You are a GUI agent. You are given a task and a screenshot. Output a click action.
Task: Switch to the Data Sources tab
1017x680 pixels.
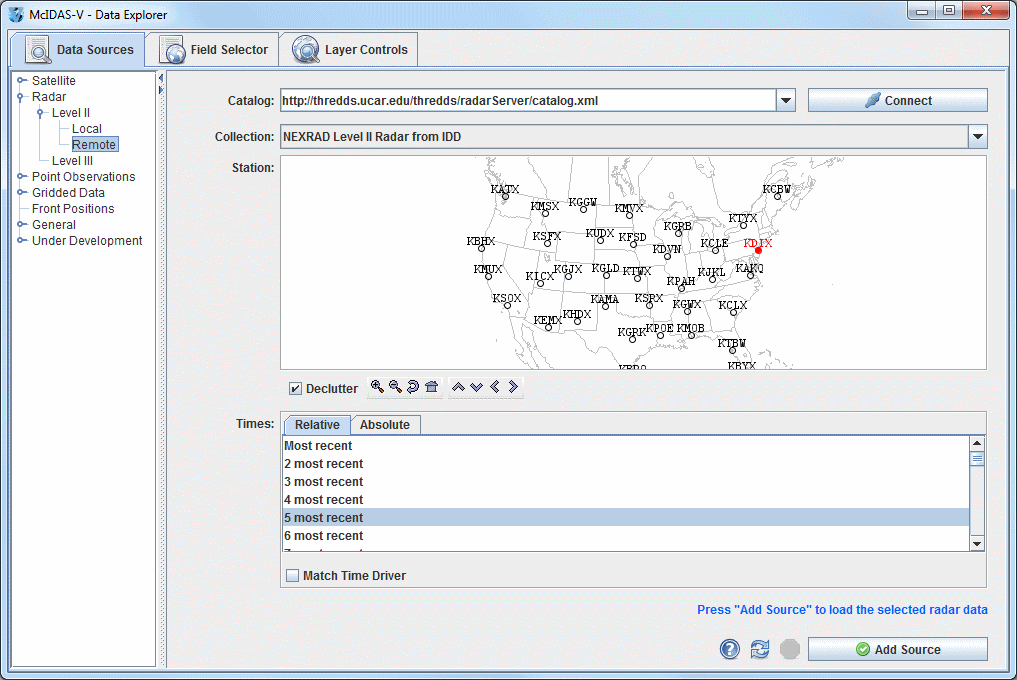tap(78, 49)
